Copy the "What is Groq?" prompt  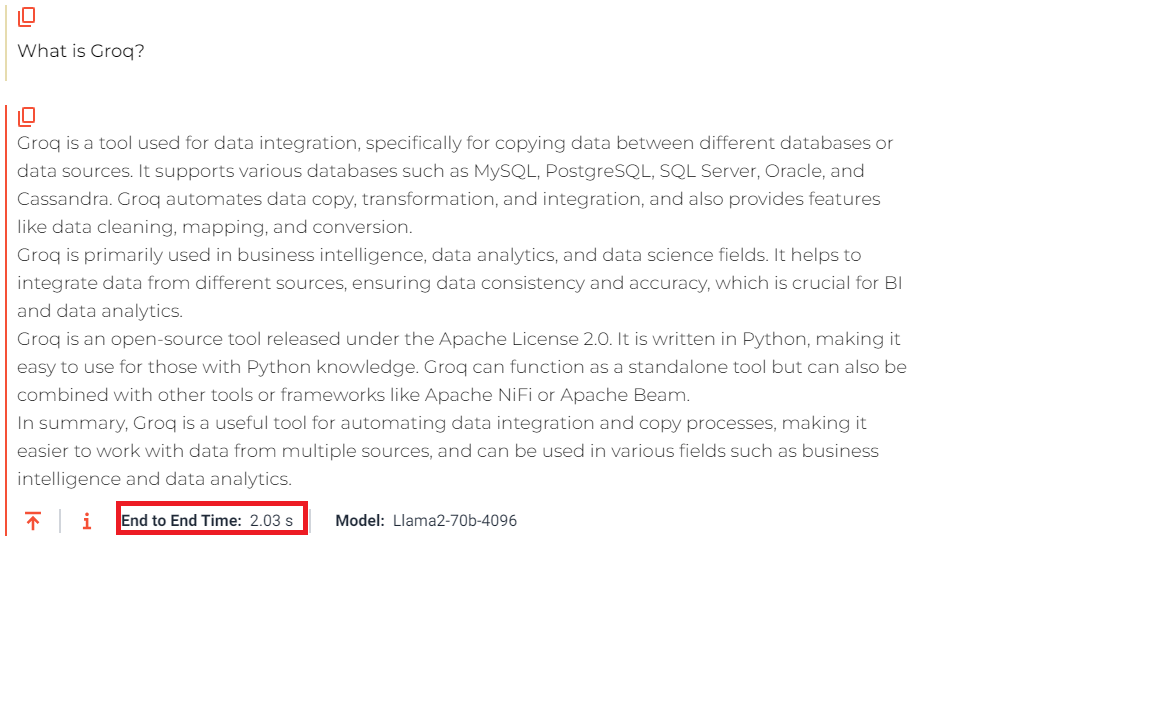click(26, 17)
